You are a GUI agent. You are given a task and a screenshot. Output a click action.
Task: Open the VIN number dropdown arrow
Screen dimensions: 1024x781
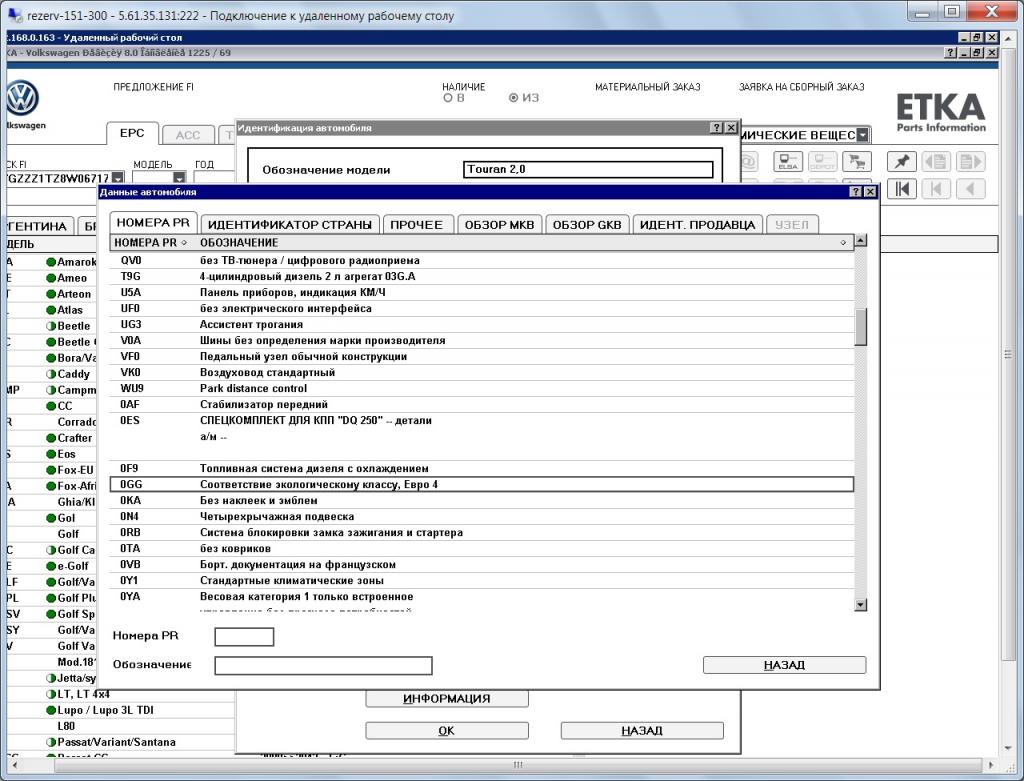point(118,178)
